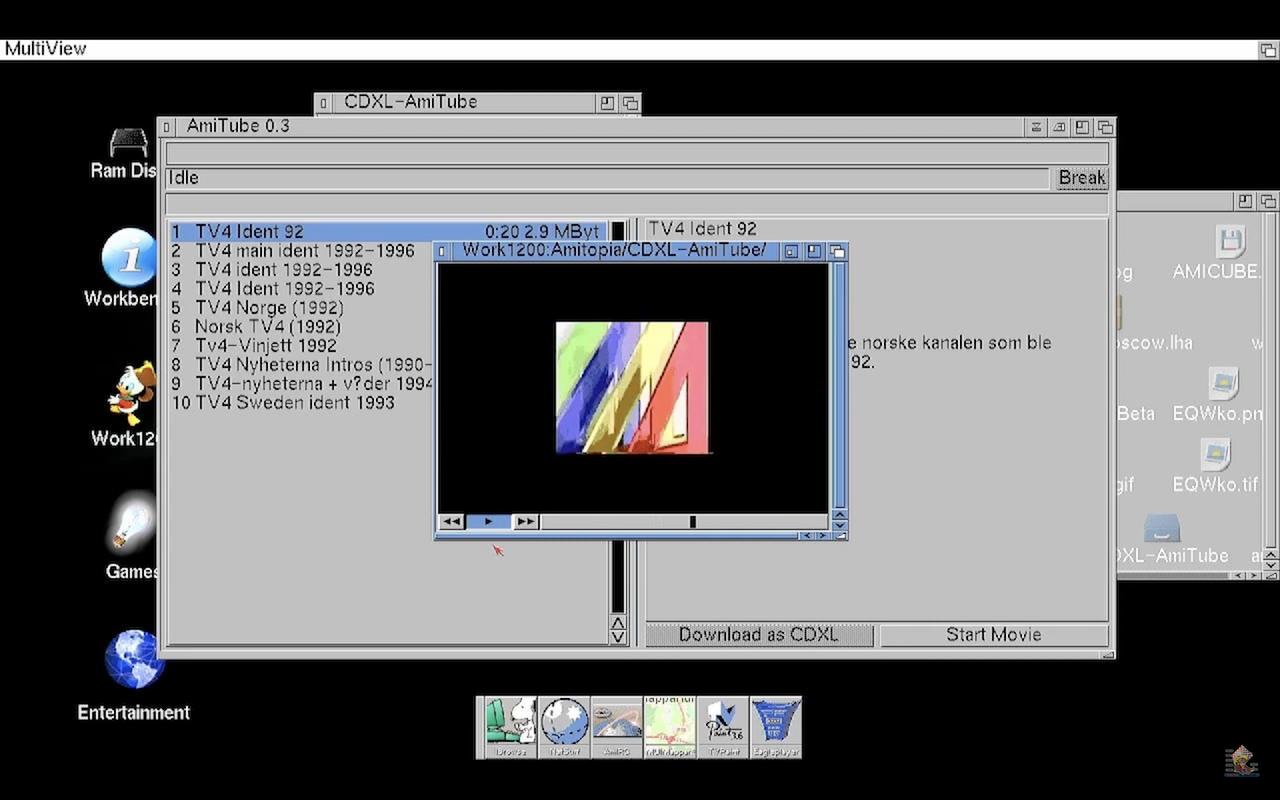Image resolution: width=1280 pixels, height=800 pixels.
Task: Click the play button in video player
Action: click(x=488, y=522)
